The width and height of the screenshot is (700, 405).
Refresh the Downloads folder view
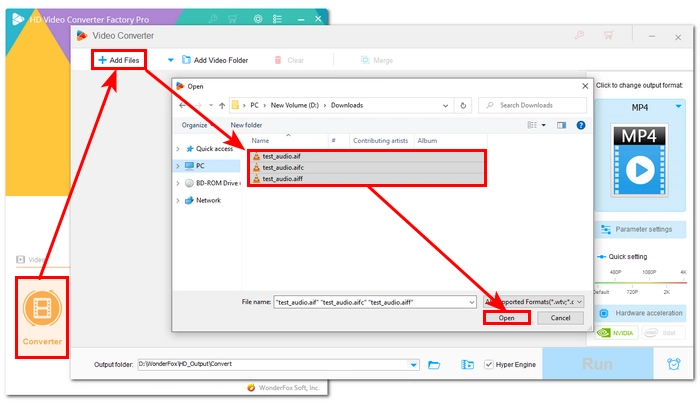click(x=463, y=106)
